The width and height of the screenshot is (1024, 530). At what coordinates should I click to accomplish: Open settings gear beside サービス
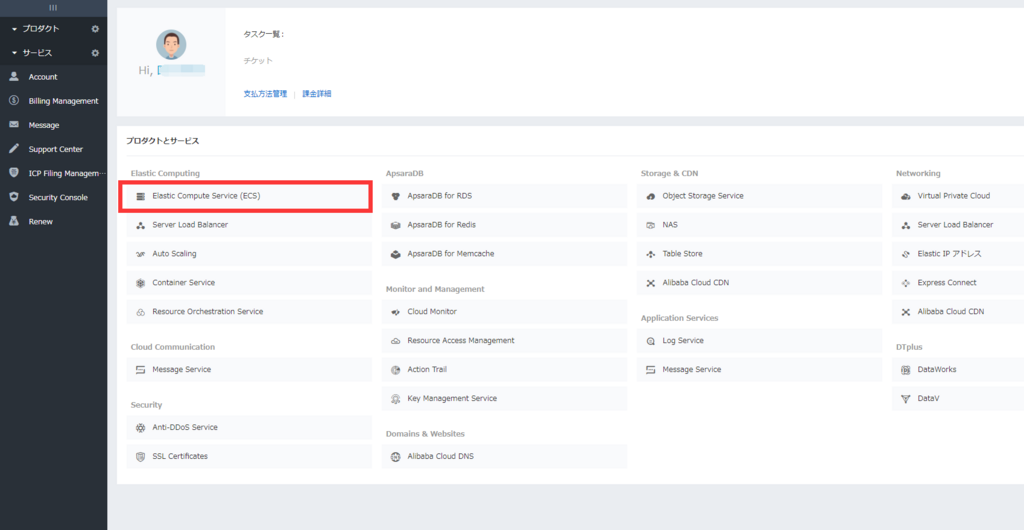[95, 53]
